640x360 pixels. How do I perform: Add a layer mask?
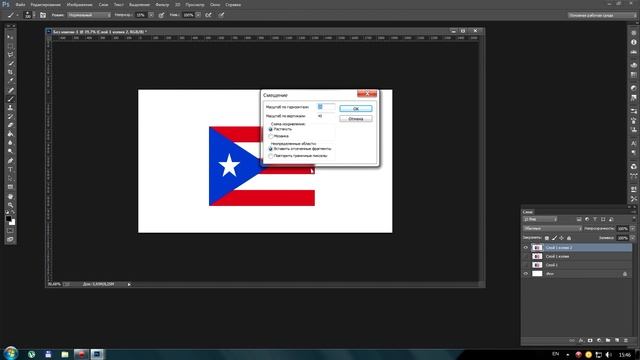590,340
